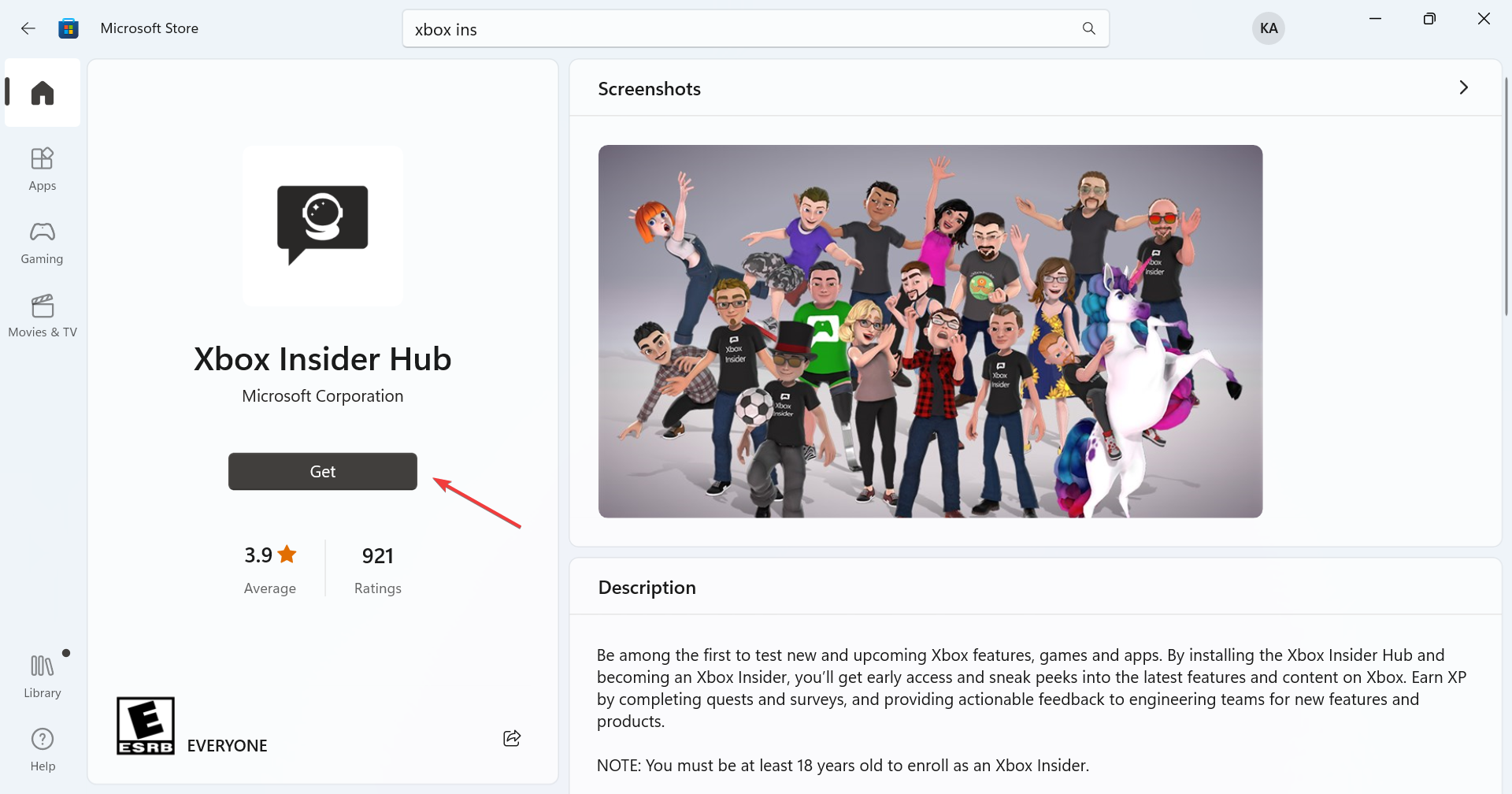
Task: Open the Gaming section
Action: pos(43,242)
